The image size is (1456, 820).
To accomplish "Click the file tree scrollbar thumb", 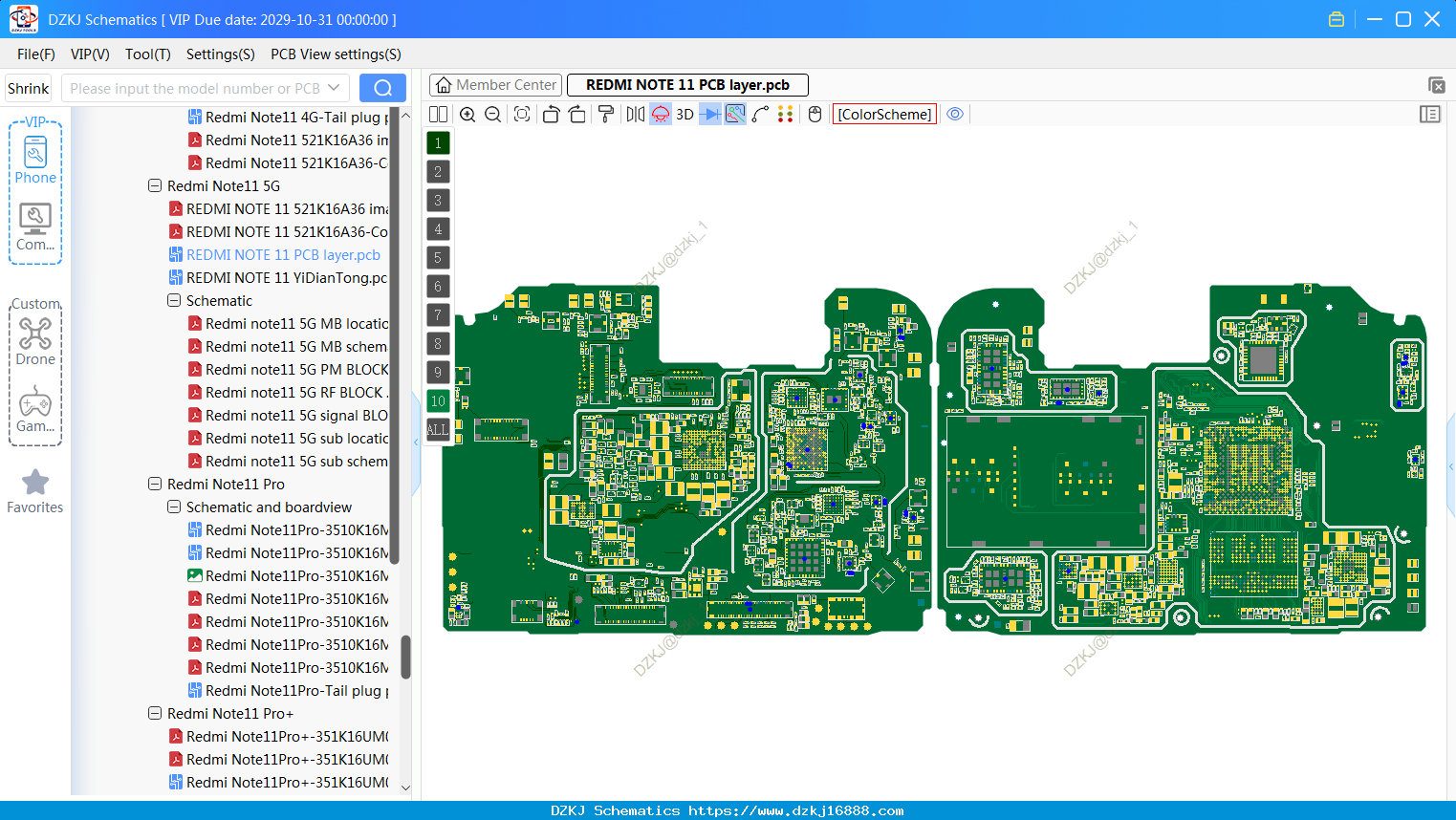I will point(405,658).
